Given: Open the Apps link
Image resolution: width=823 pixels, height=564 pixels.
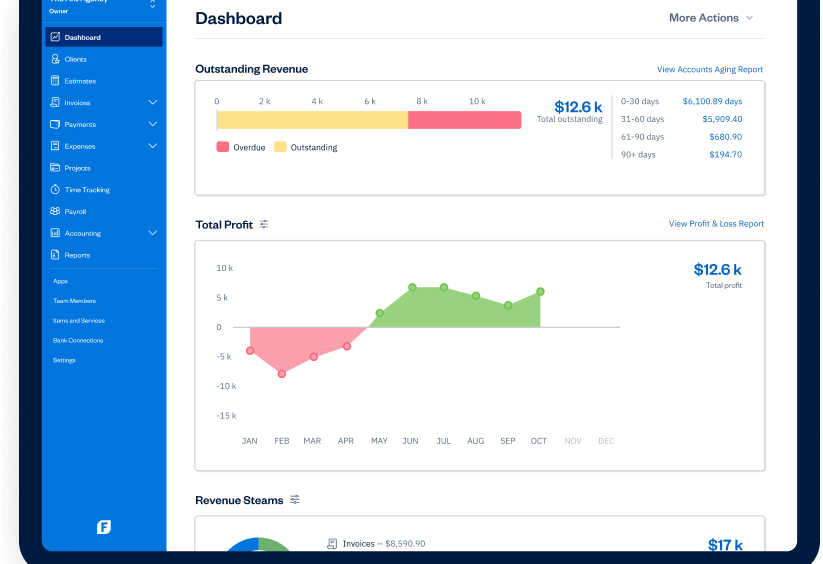Looking at the screenshot, I should pyautogui.click(x=60, y=281).
